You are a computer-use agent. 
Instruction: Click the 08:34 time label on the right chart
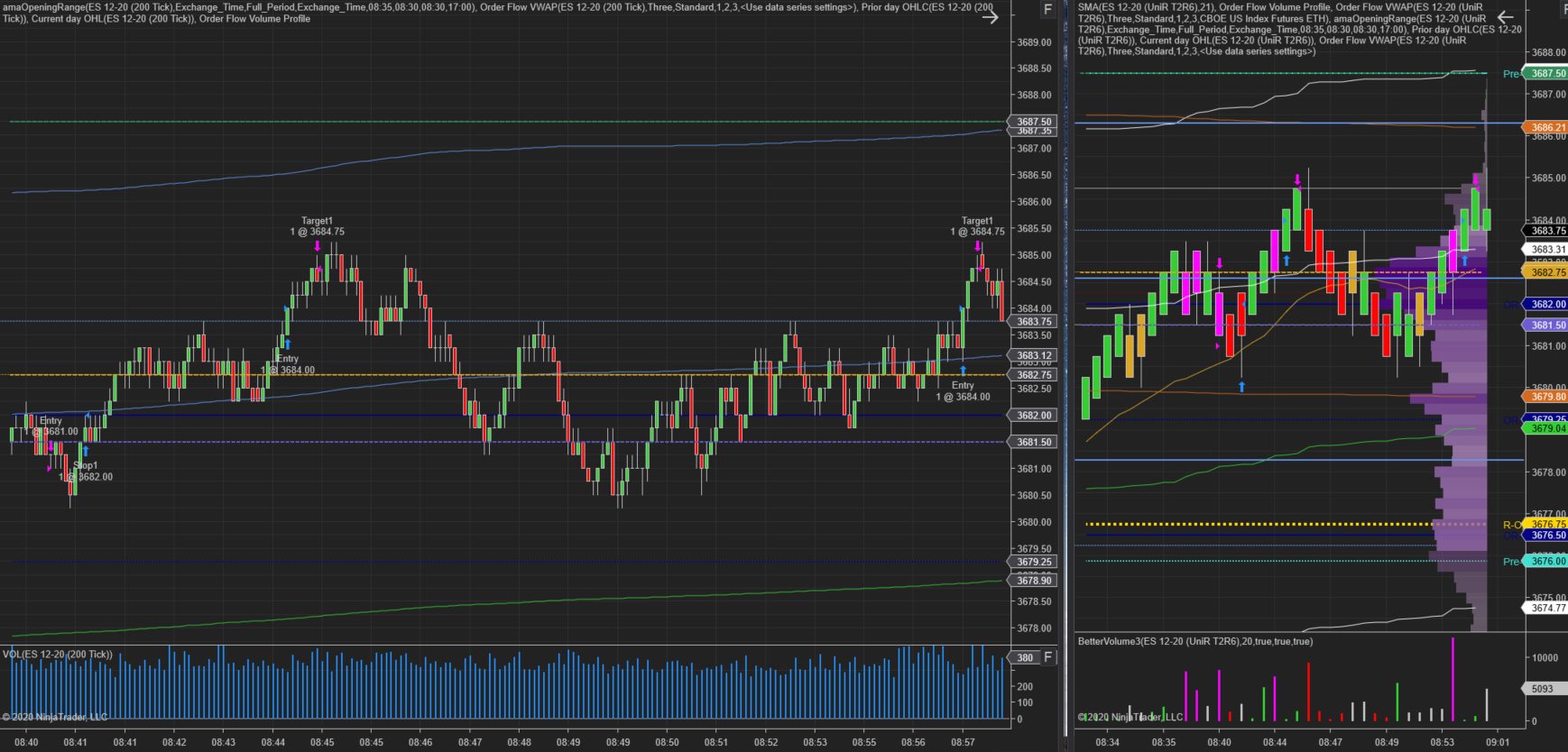pyautogui.click(x=1108, y=743)
